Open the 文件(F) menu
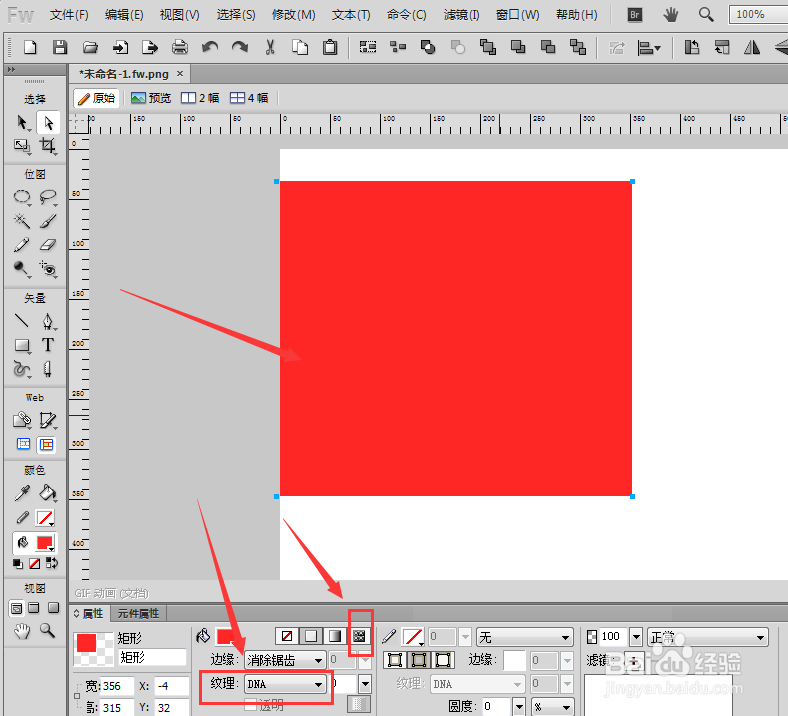 pyautogui.click(x=69, y=15)
